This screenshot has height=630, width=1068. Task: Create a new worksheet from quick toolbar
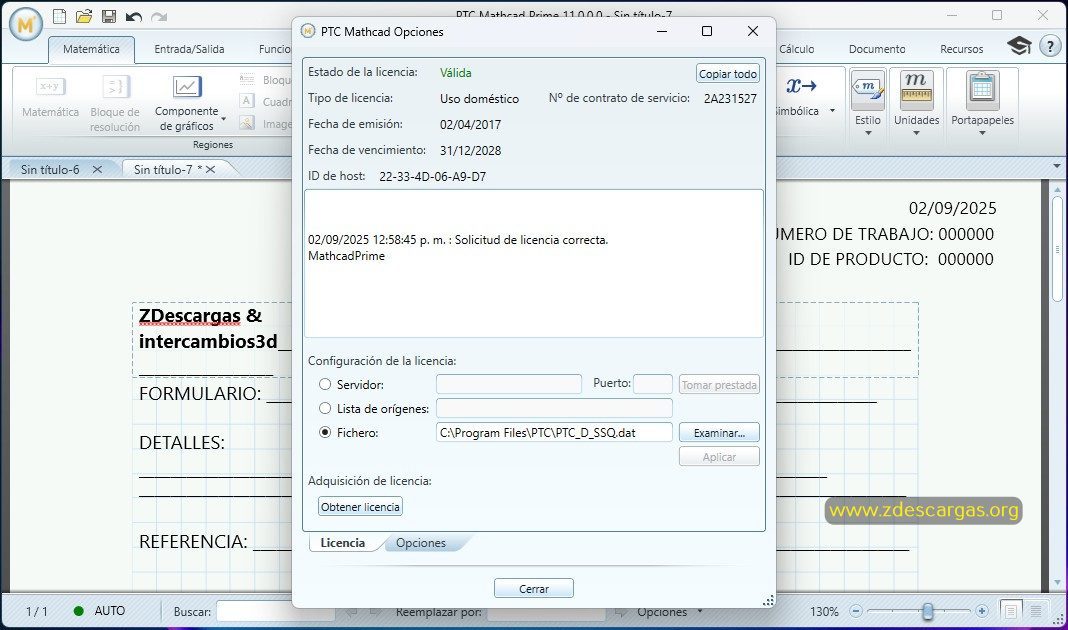pyautogui.click(x=59, y=16)
